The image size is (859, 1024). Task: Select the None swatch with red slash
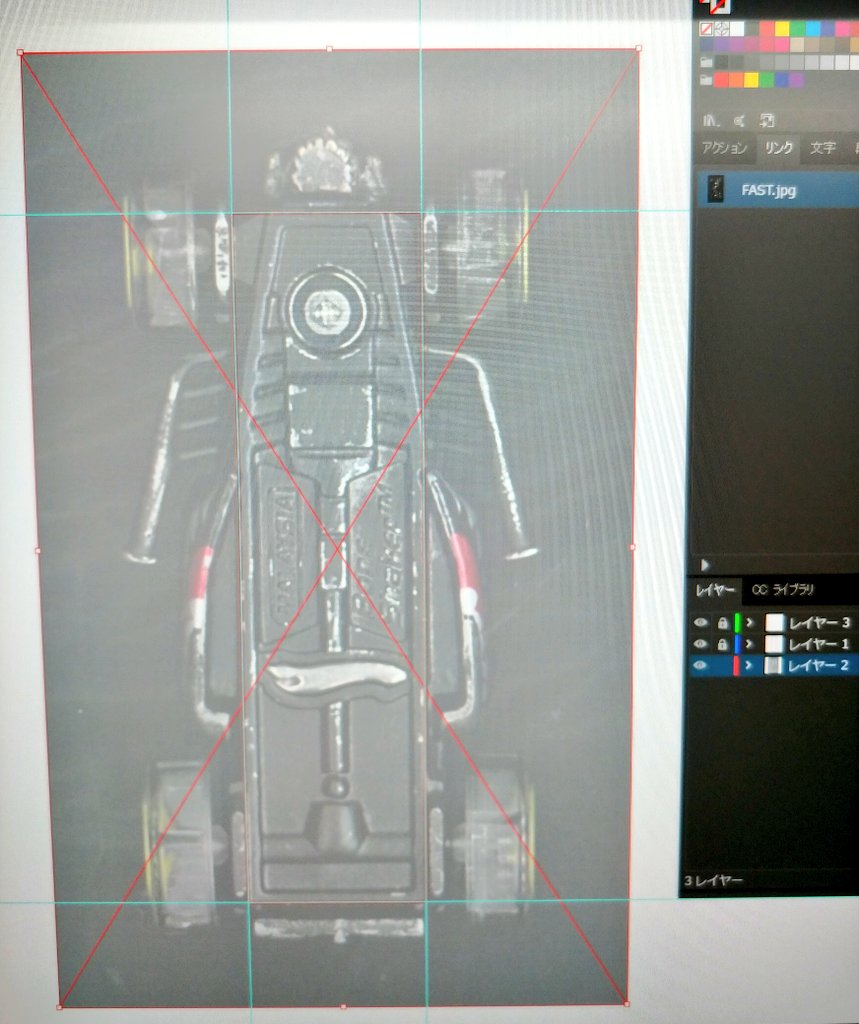point(706,29)
